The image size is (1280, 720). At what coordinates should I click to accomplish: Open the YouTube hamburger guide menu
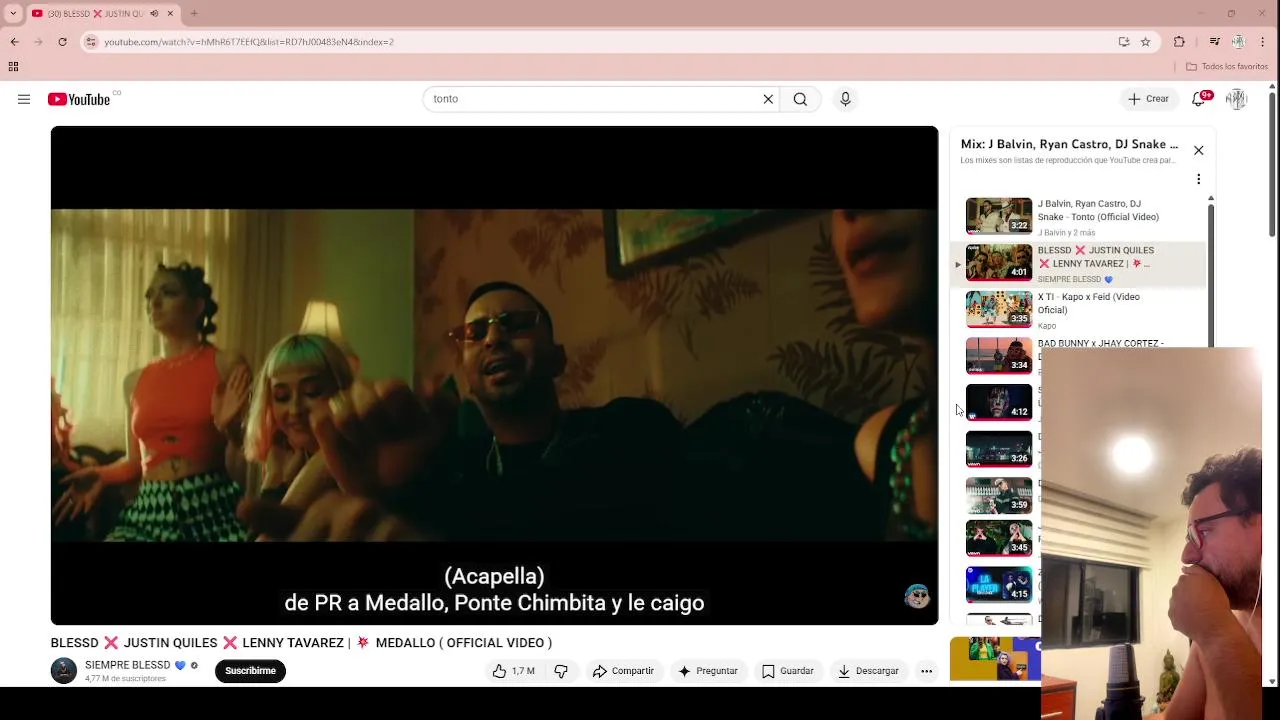[24, 99]
